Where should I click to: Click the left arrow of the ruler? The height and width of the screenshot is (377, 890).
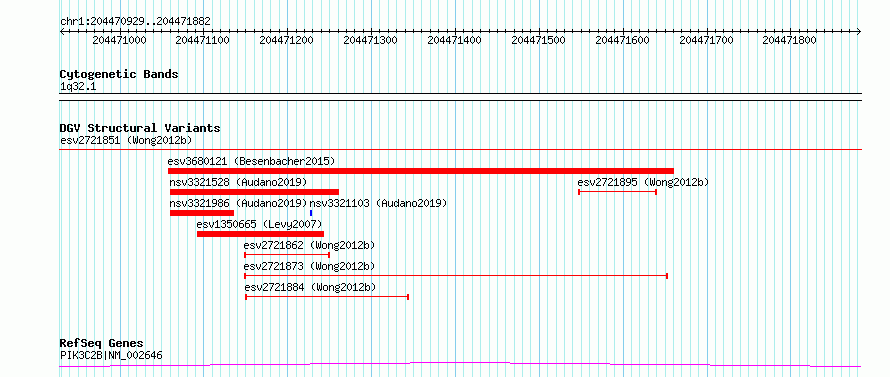pyautogui.click(x=62, y=31)
